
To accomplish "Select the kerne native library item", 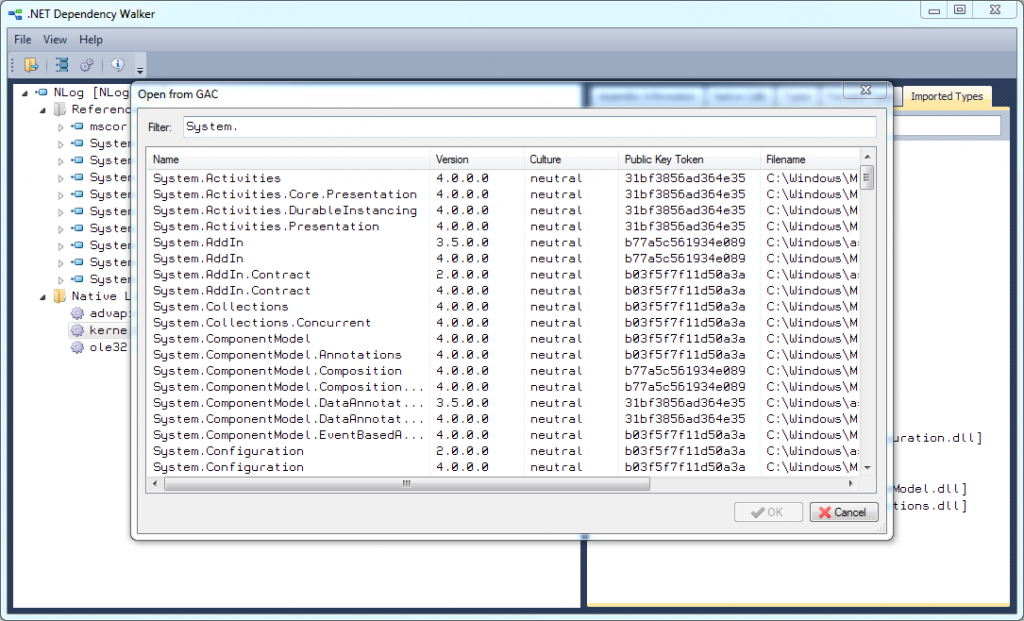I will [108, 330].
